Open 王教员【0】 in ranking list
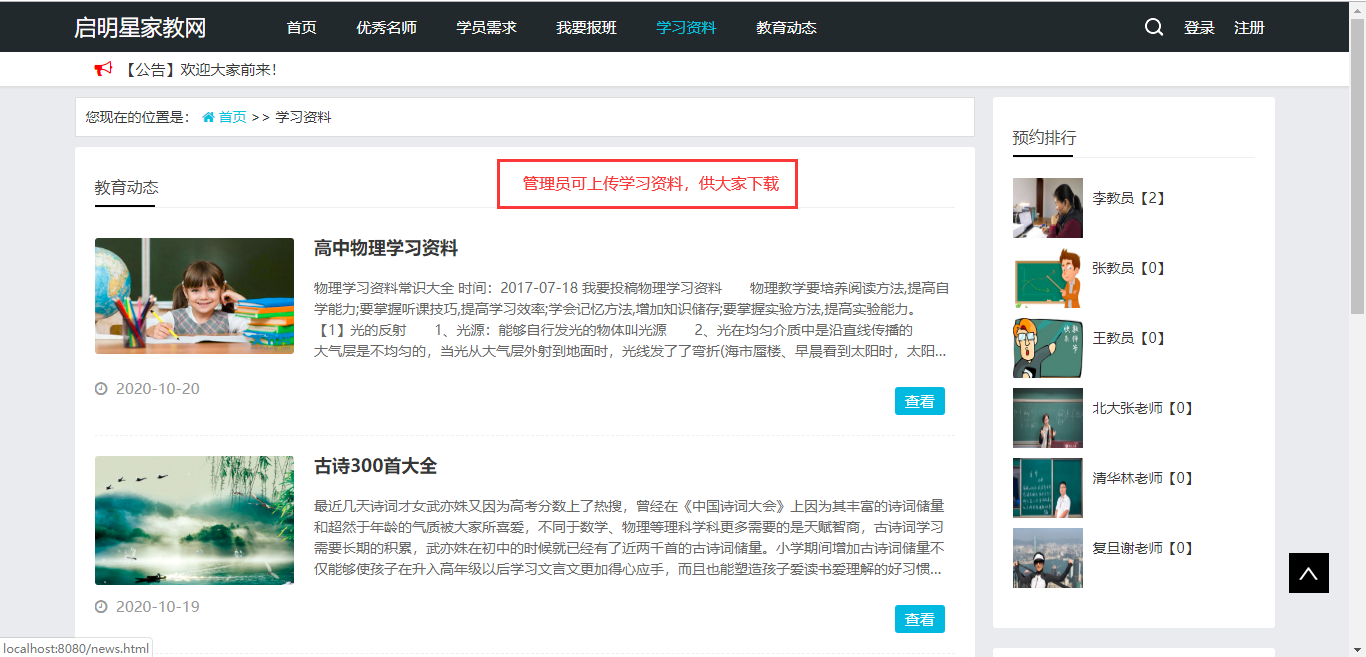The width and height of the screenshot is (1366, 657). [x=1129, y=338]
